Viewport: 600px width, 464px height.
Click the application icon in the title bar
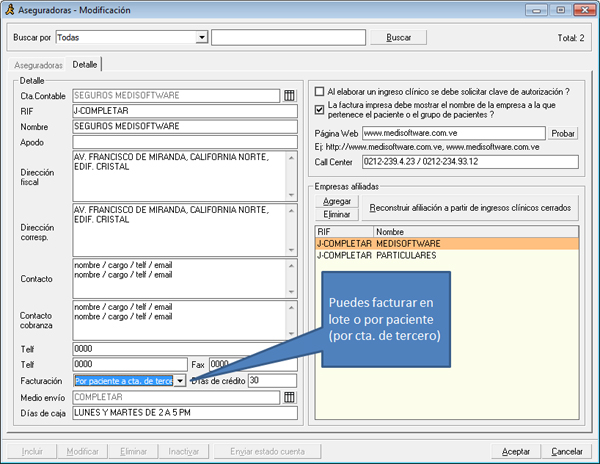(x=11, y=9)
